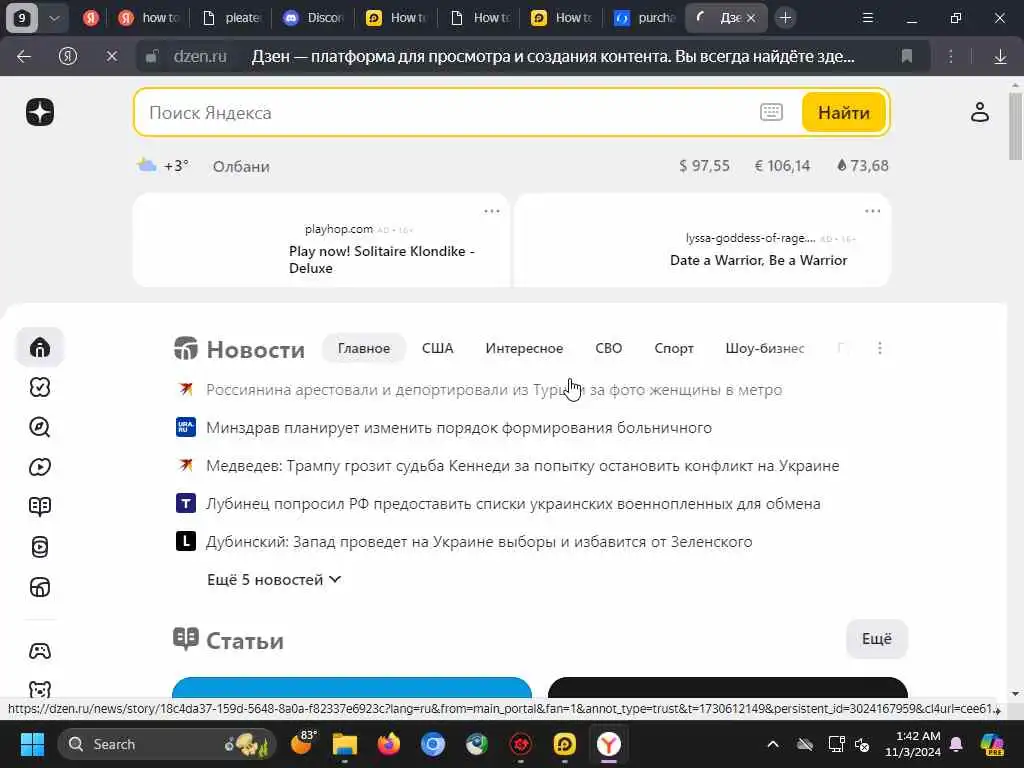The height and width of the screenshot is (768, 1024).
Task: Open the subscriptions checkmark sidebar icon
Action: point(40,387)
